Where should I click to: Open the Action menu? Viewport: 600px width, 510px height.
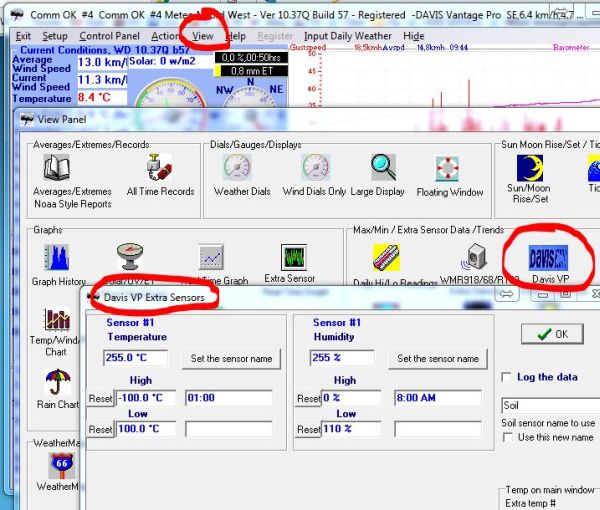click(x=165, y=36)
